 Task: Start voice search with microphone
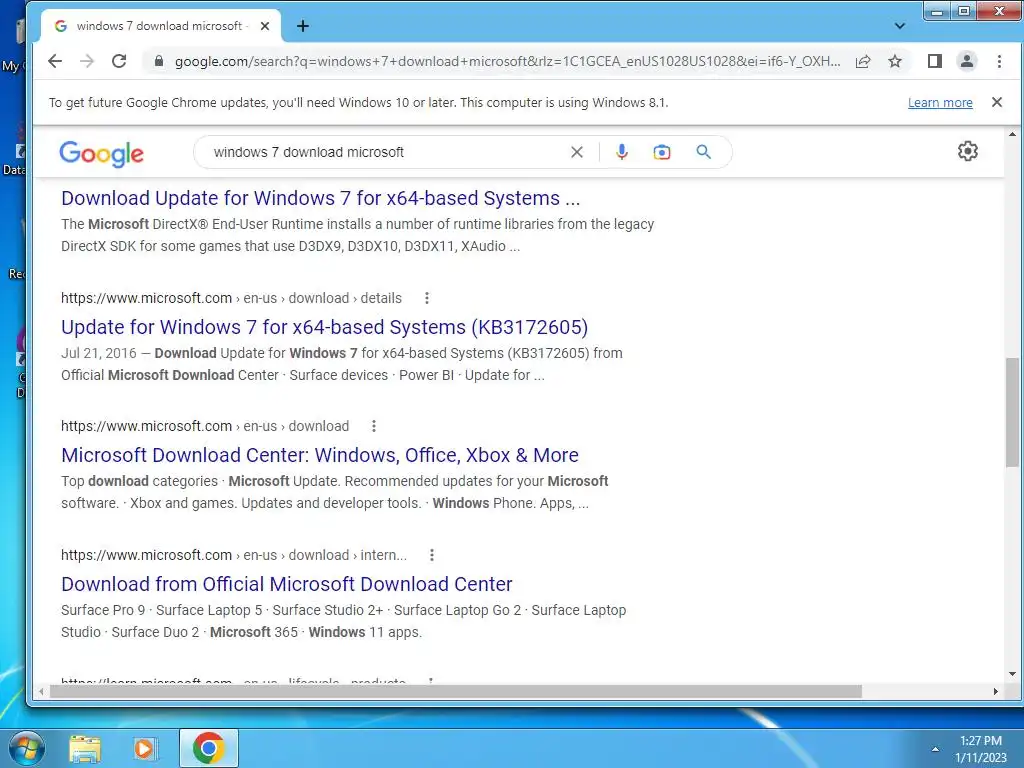(622, 152)
